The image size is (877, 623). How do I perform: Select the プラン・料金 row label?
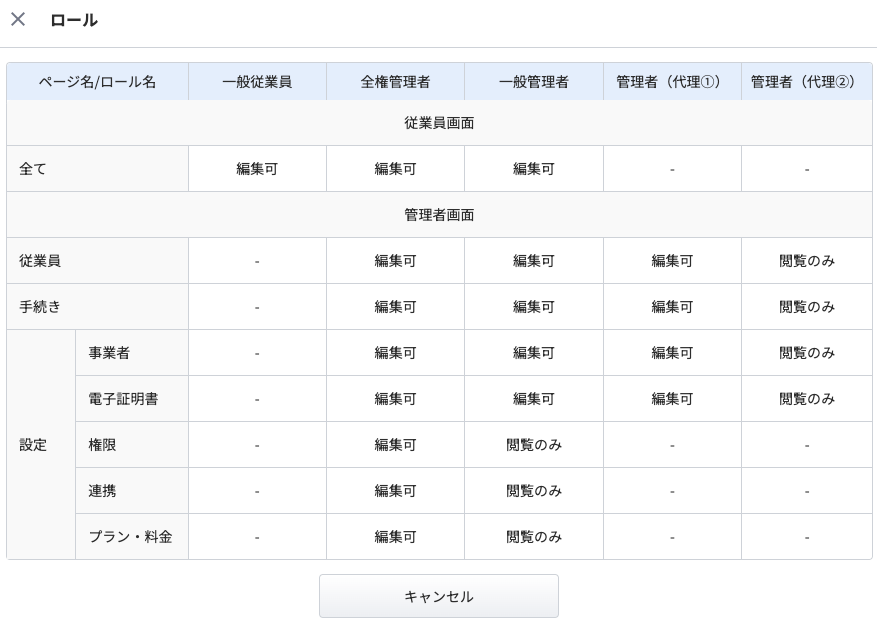point(130,537)
